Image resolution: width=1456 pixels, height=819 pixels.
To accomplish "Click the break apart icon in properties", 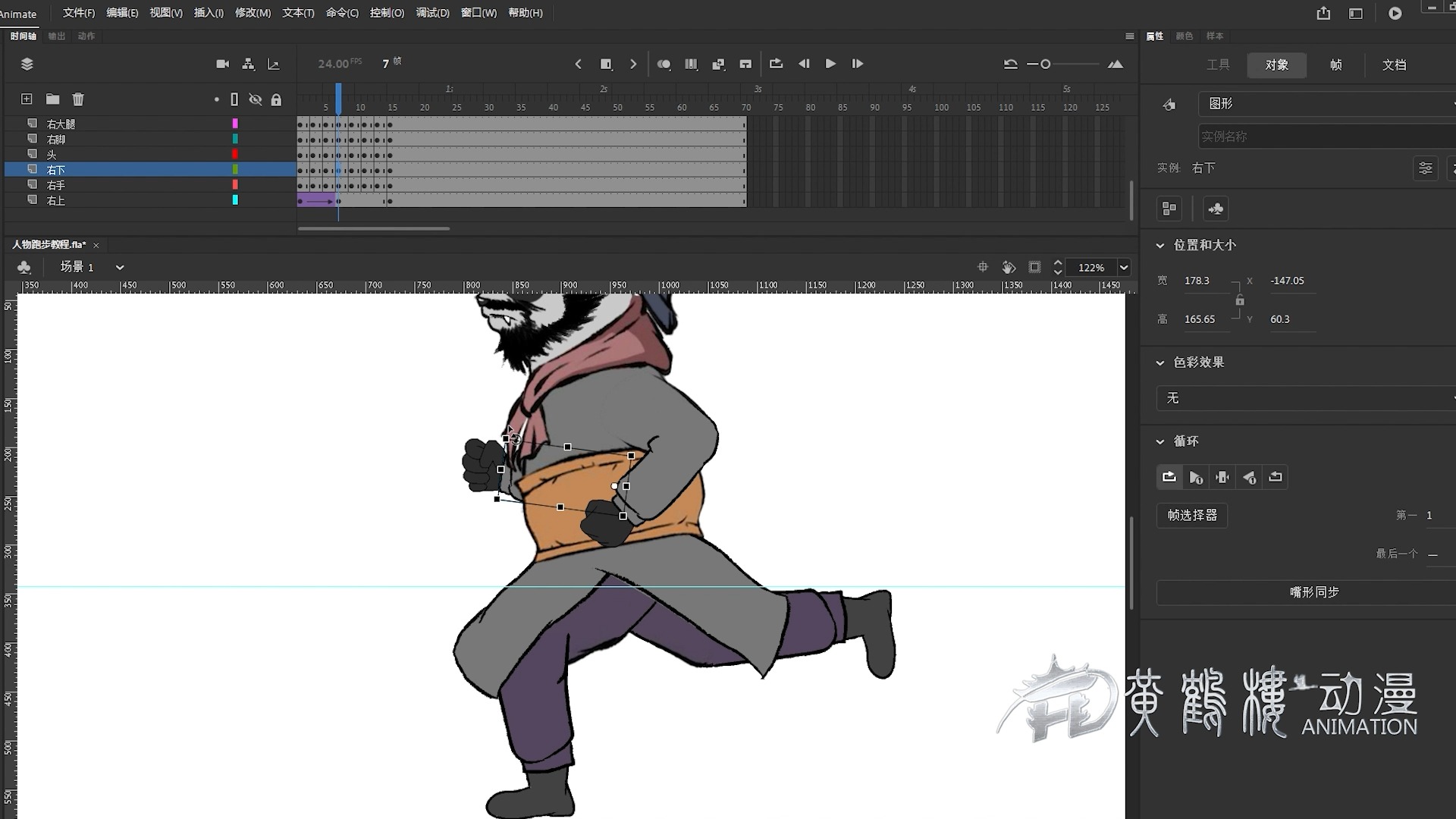I will click(1169, 209).
